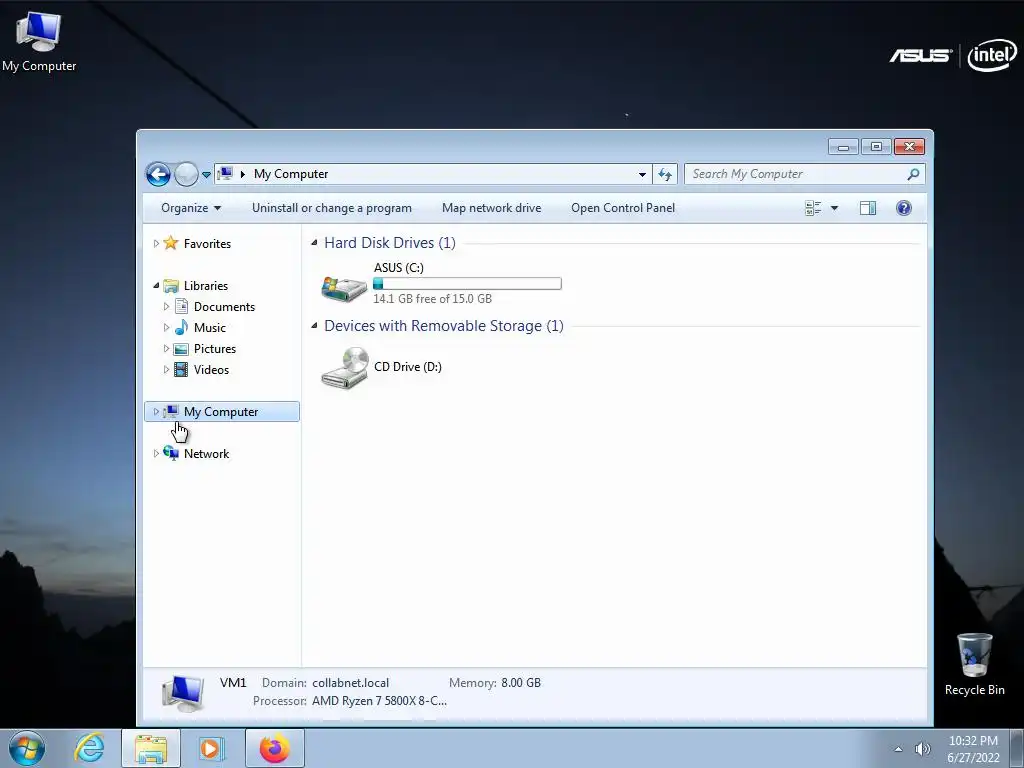The image size is (1024, 768).
Task: Select Network in the navigation pane
Action: (206, 453)
